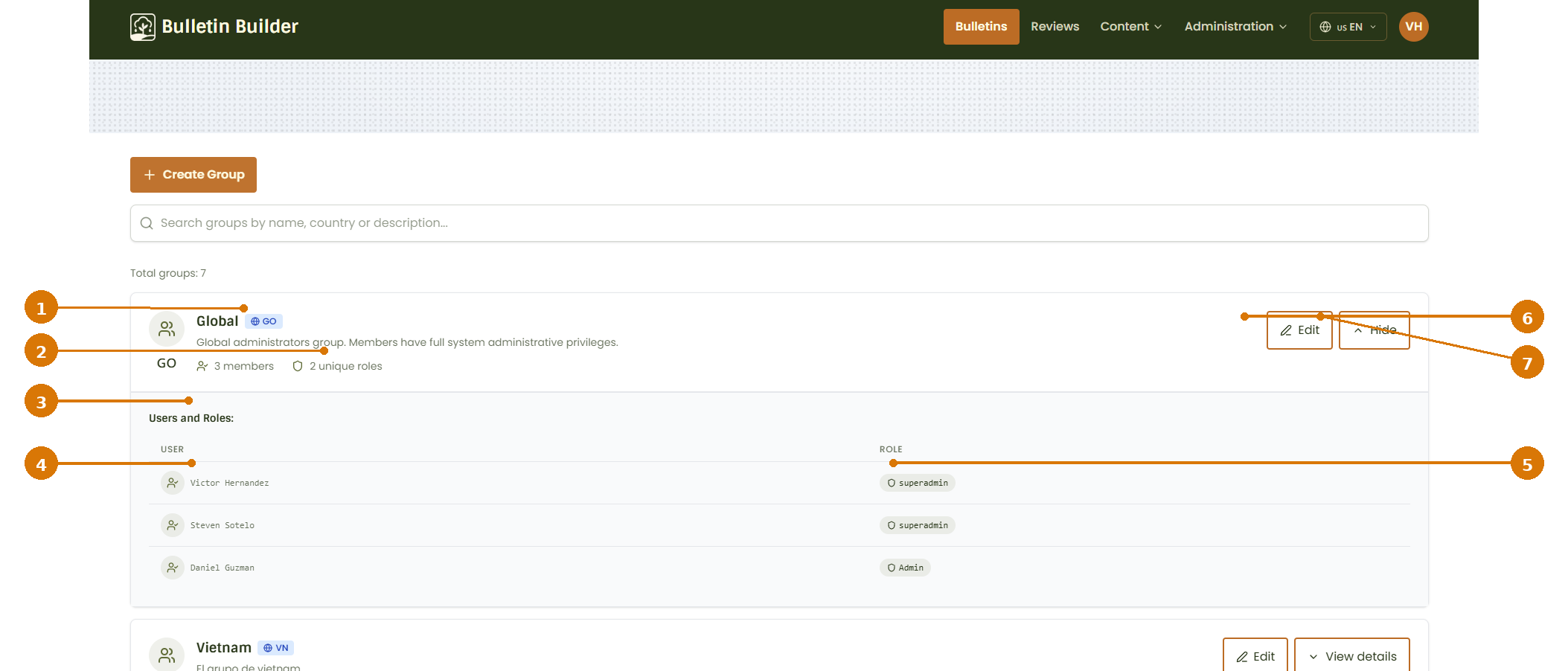Click the Users and Roles heading
The width and height of the screenshot is (1568, 671).
click(191, 418)
